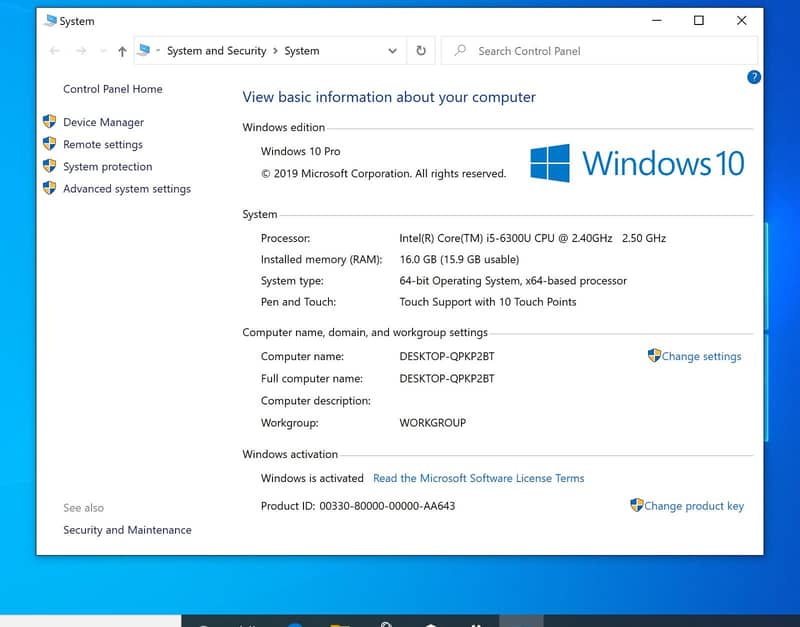This screenshot has height=627, width=800.
Task: Click the 'Windows 10 Pro' edition text
Action: [x=301, y=152]
